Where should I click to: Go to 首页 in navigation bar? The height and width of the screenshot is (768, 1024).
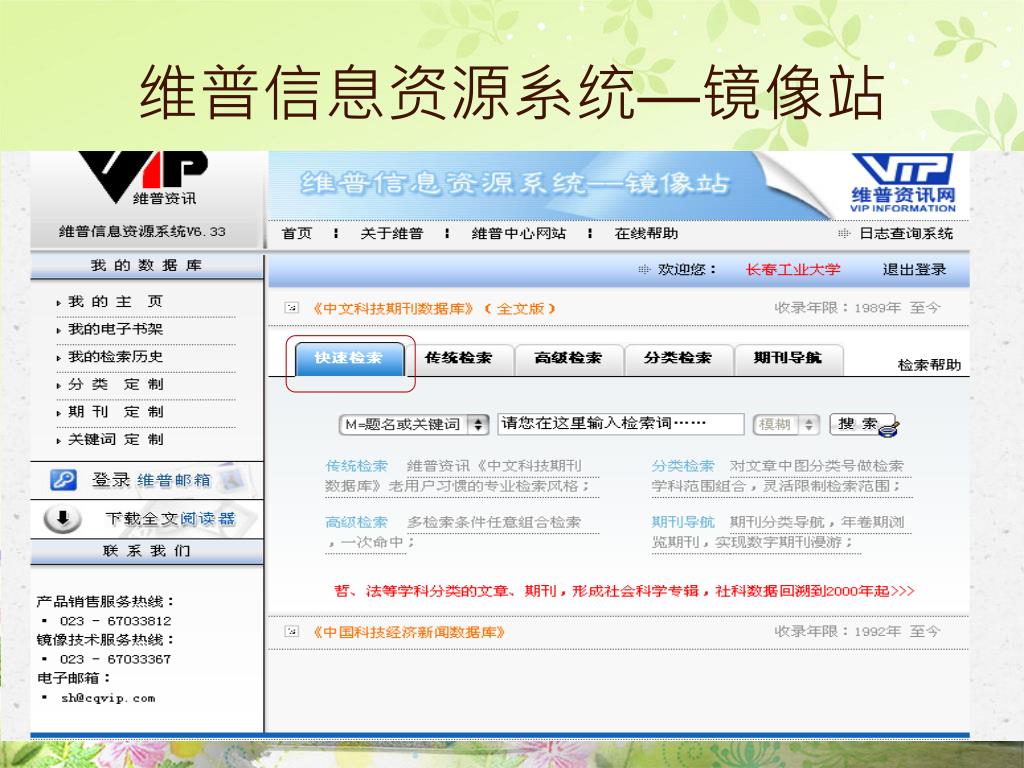pos(297,234)
